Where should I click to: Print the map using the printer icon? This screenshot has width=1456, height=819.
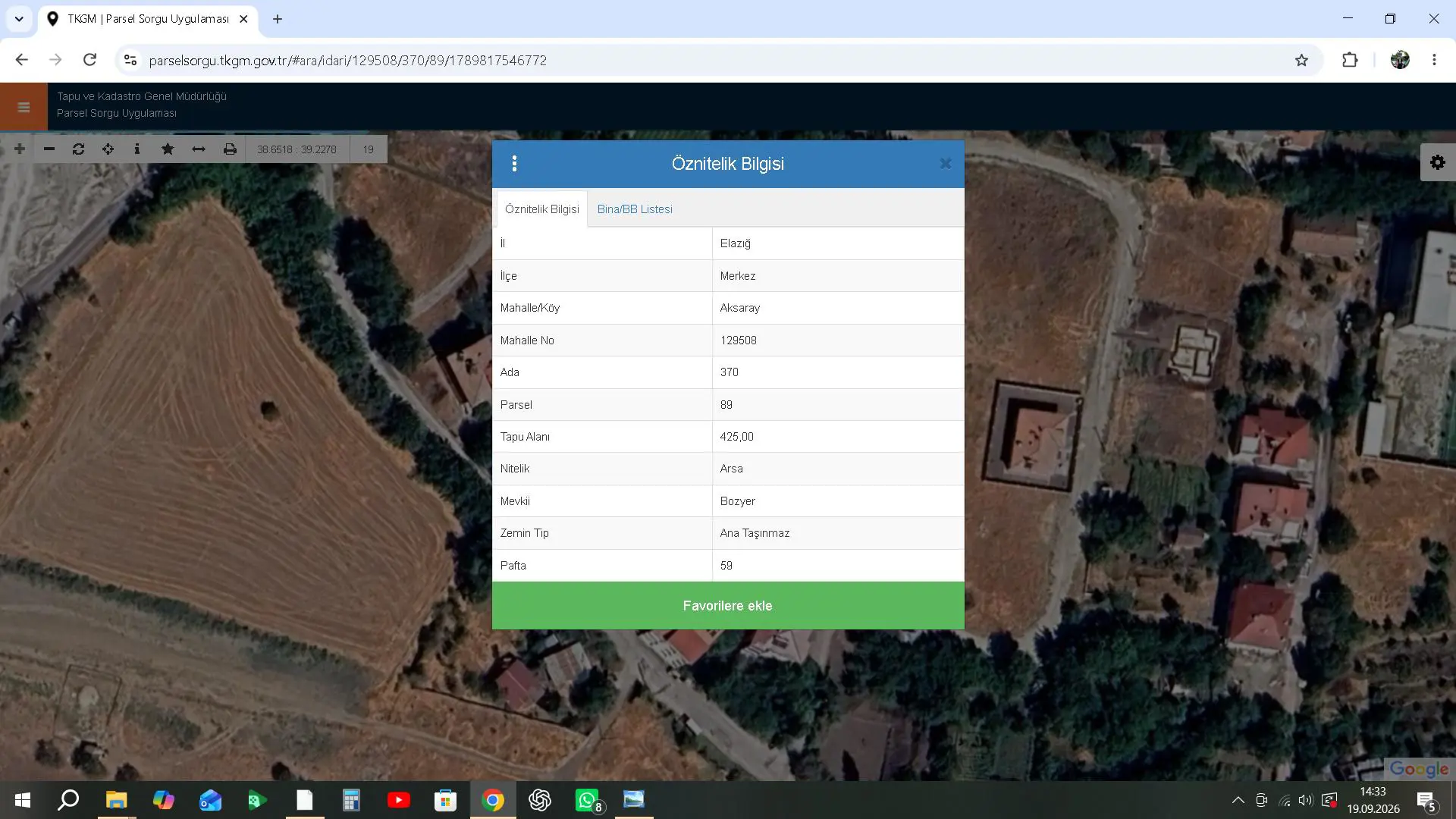pos(230,149)
